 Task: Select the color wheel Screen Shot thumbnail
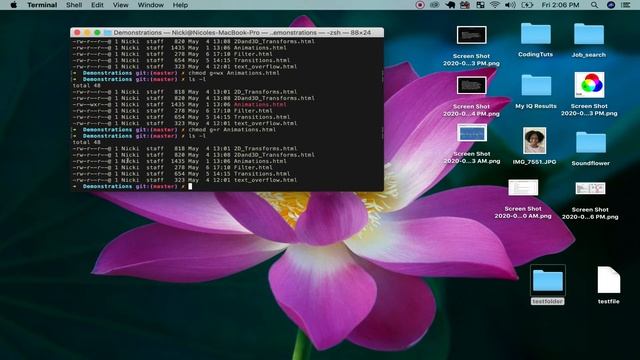click(x=589, y=85)
